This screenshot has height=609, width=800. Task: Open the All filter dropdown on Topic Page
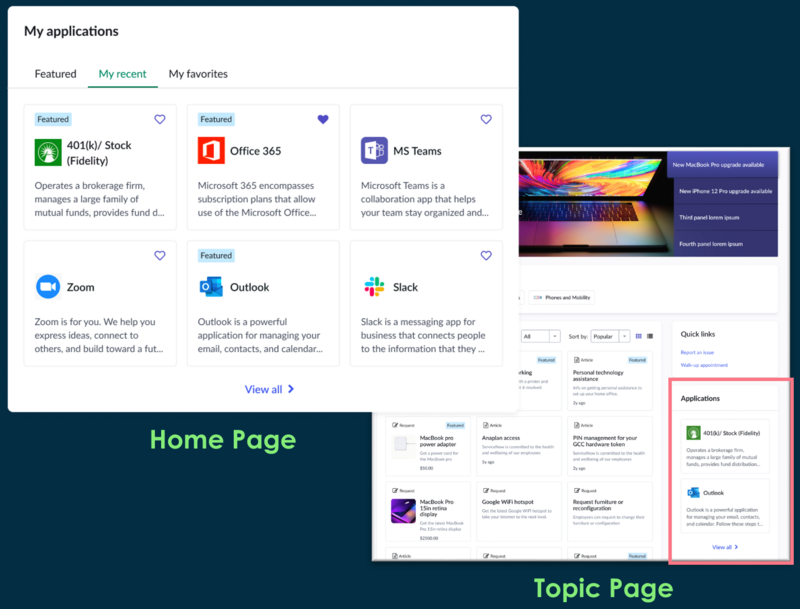(541, 336)
